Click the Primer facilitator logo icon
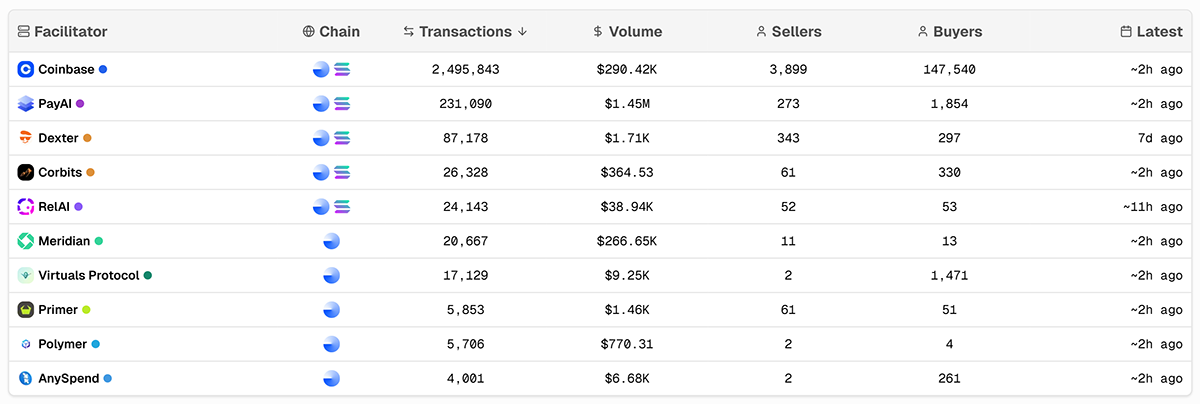The width and height of the screenshot is (1200, 404). tap(26, 310)
